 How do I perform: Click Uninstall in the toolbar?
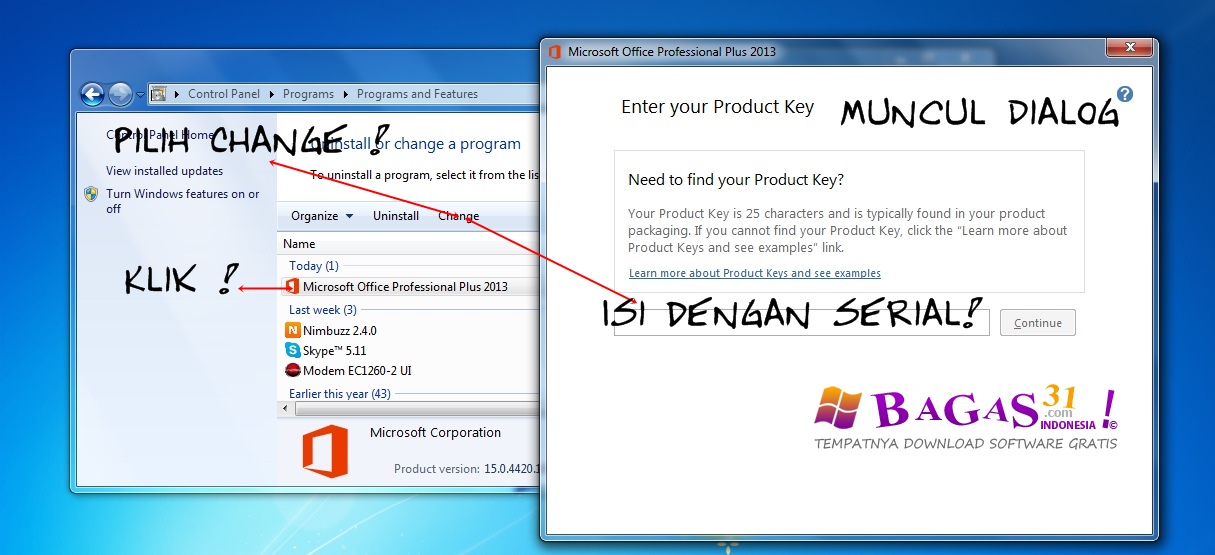click(396, 216)
